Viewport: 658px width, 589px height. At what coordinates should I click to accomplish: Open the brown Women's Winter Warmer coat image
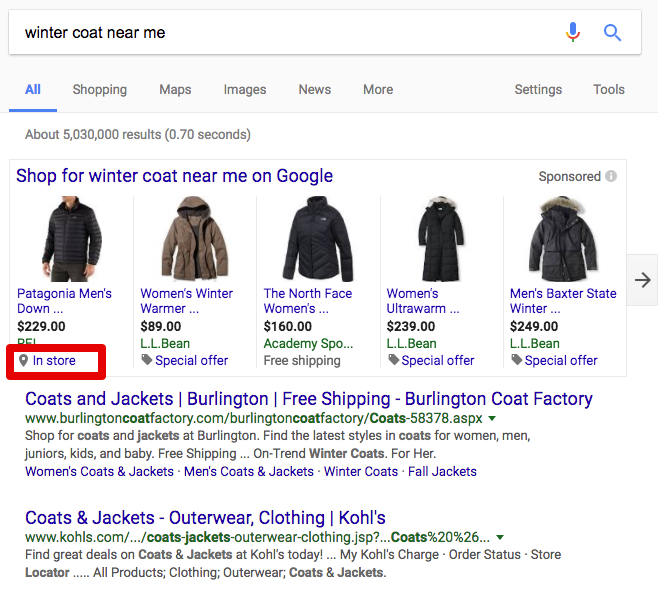195,238
